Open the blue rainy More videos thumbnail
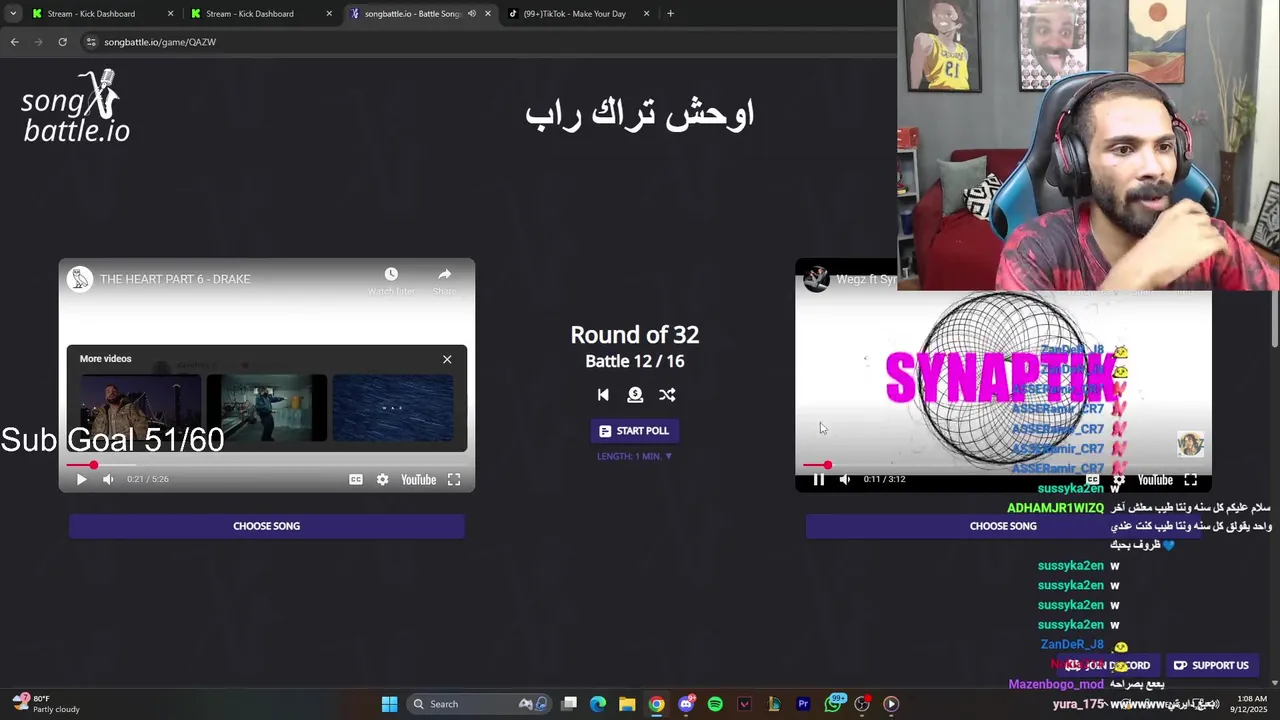 pos(393,408)
